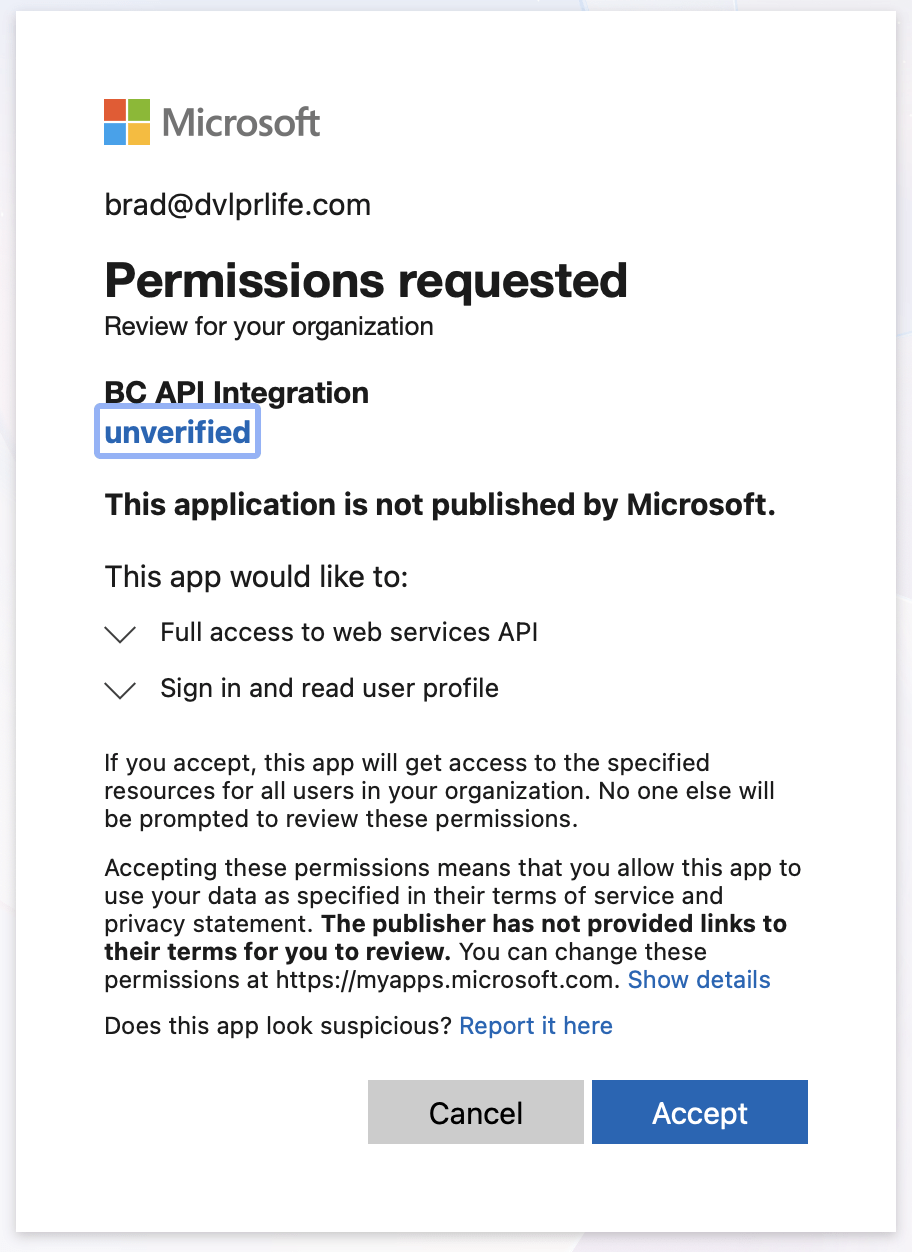Click the Permissions requested heading
The image size is (912, 1252).
click(366, 281)
